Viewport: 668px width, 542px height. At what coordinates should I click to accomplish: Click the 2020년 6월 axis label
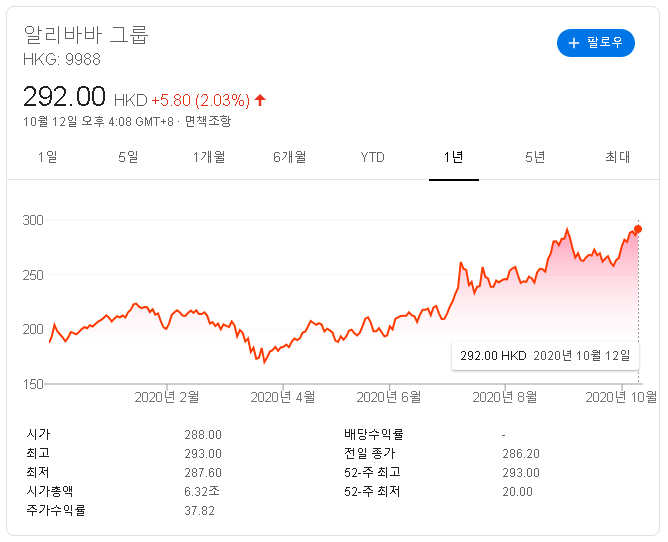pos(389,397)
